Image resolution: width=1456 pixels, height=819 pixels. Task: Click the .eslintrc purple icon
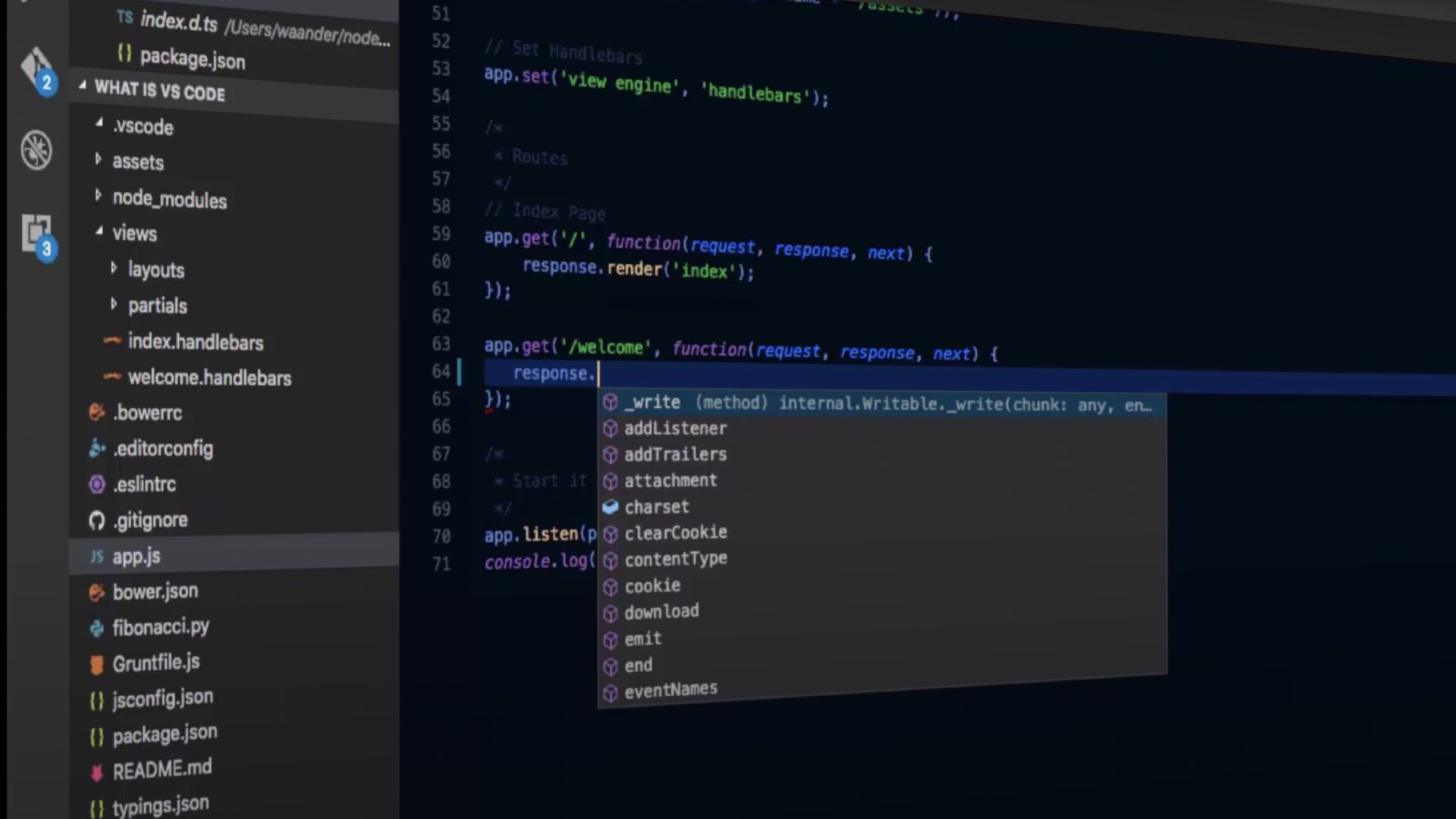[x=96, y=484]
